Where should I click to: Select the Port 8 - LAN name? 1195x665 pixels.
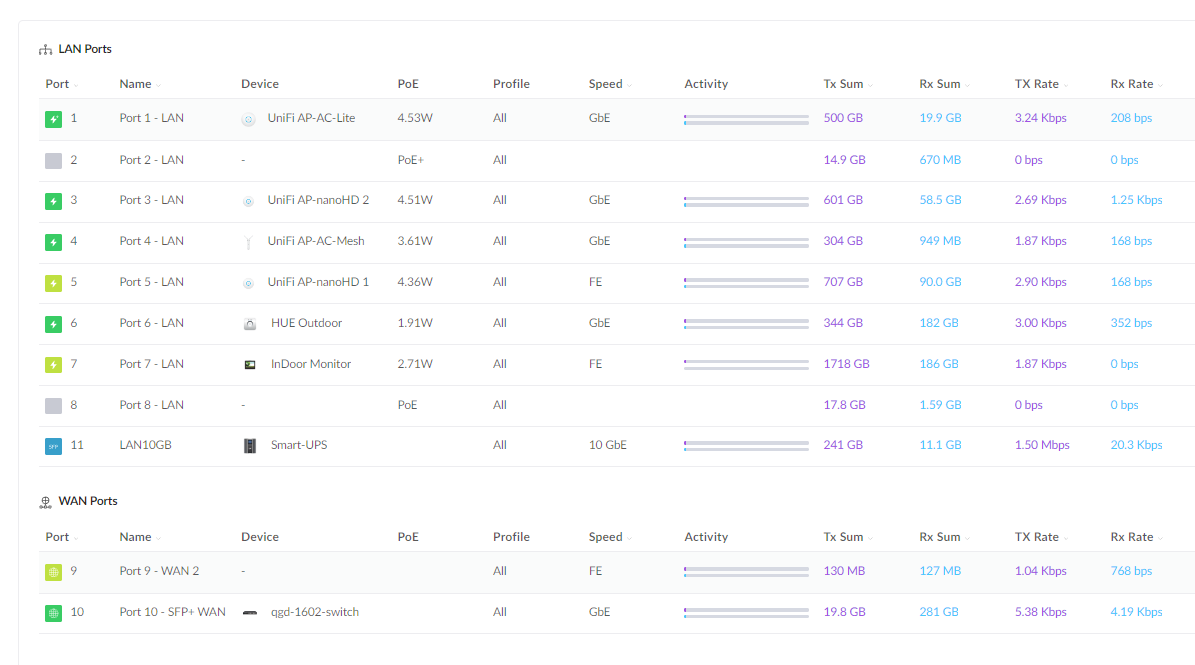tap(152, 405)
